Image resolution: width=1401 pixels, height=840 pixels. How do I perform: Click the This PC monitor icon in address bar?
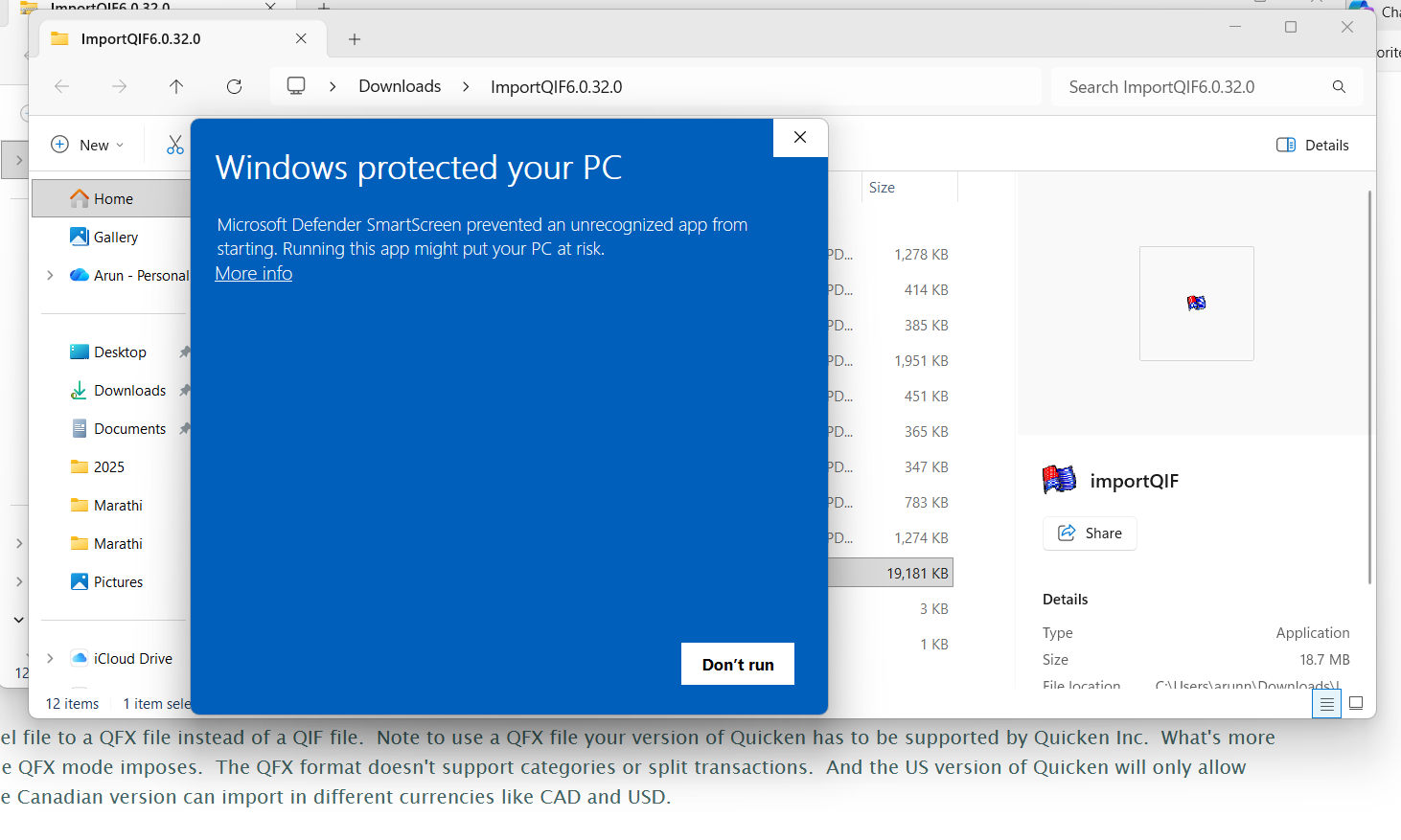296,86
